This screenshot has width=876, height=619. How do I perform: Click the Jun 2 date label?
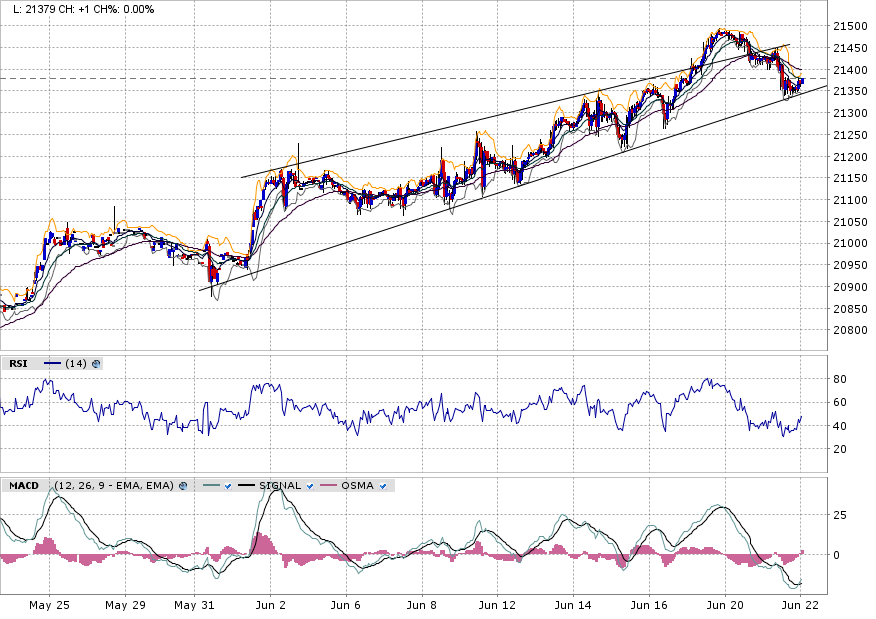tap(270, 605)
